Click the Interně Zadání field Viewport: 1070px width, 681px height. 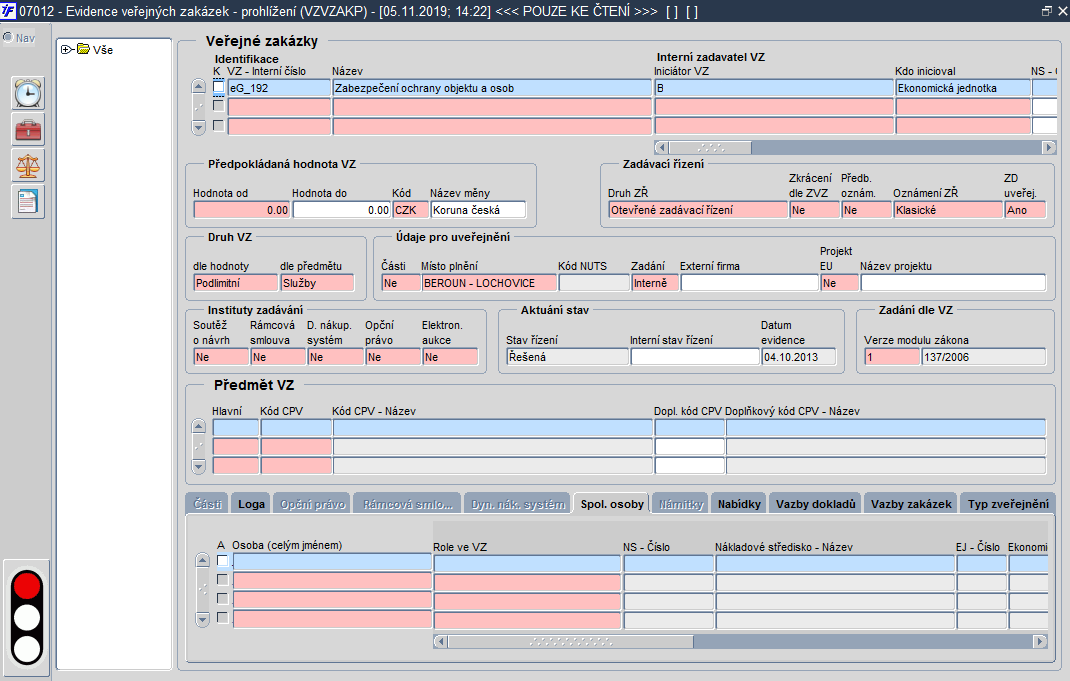point(654,283)
